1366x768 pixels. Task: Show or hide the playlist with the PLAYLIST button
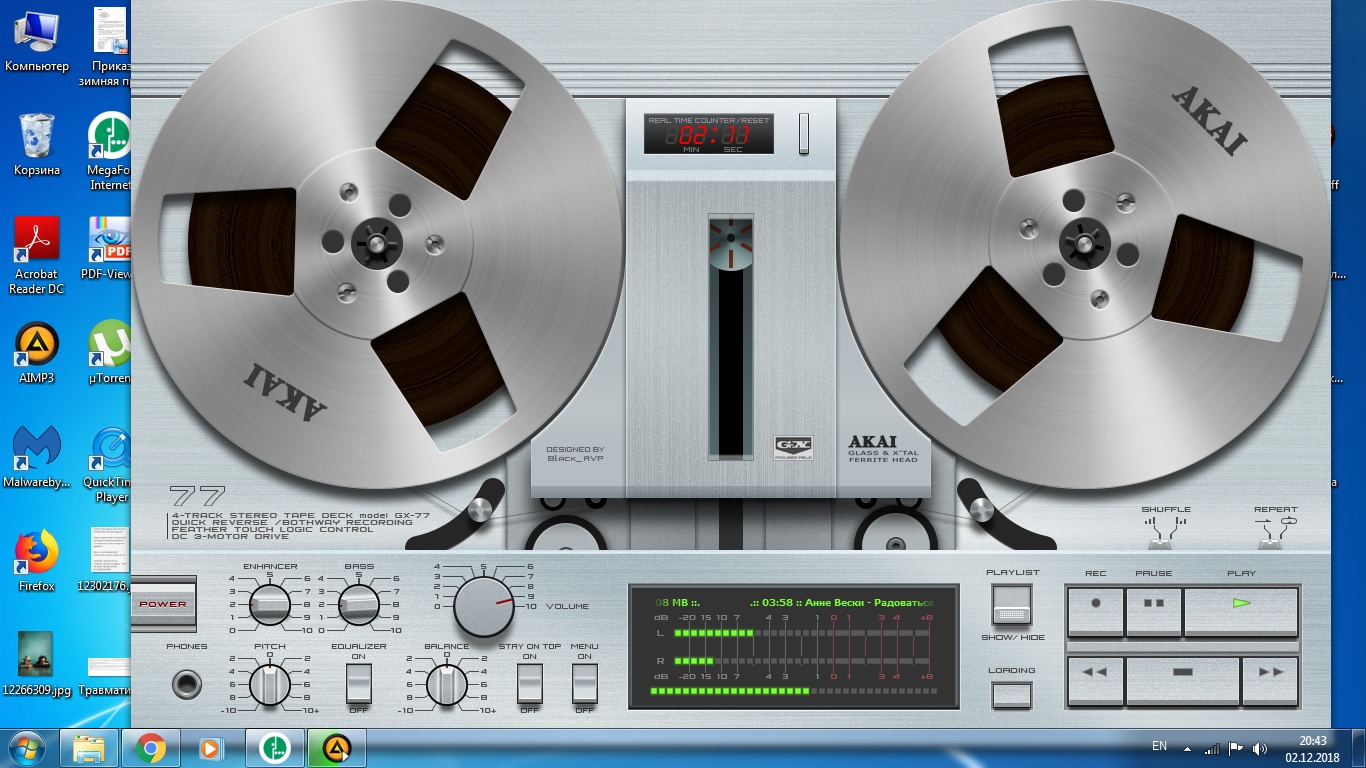[1012, 605]
